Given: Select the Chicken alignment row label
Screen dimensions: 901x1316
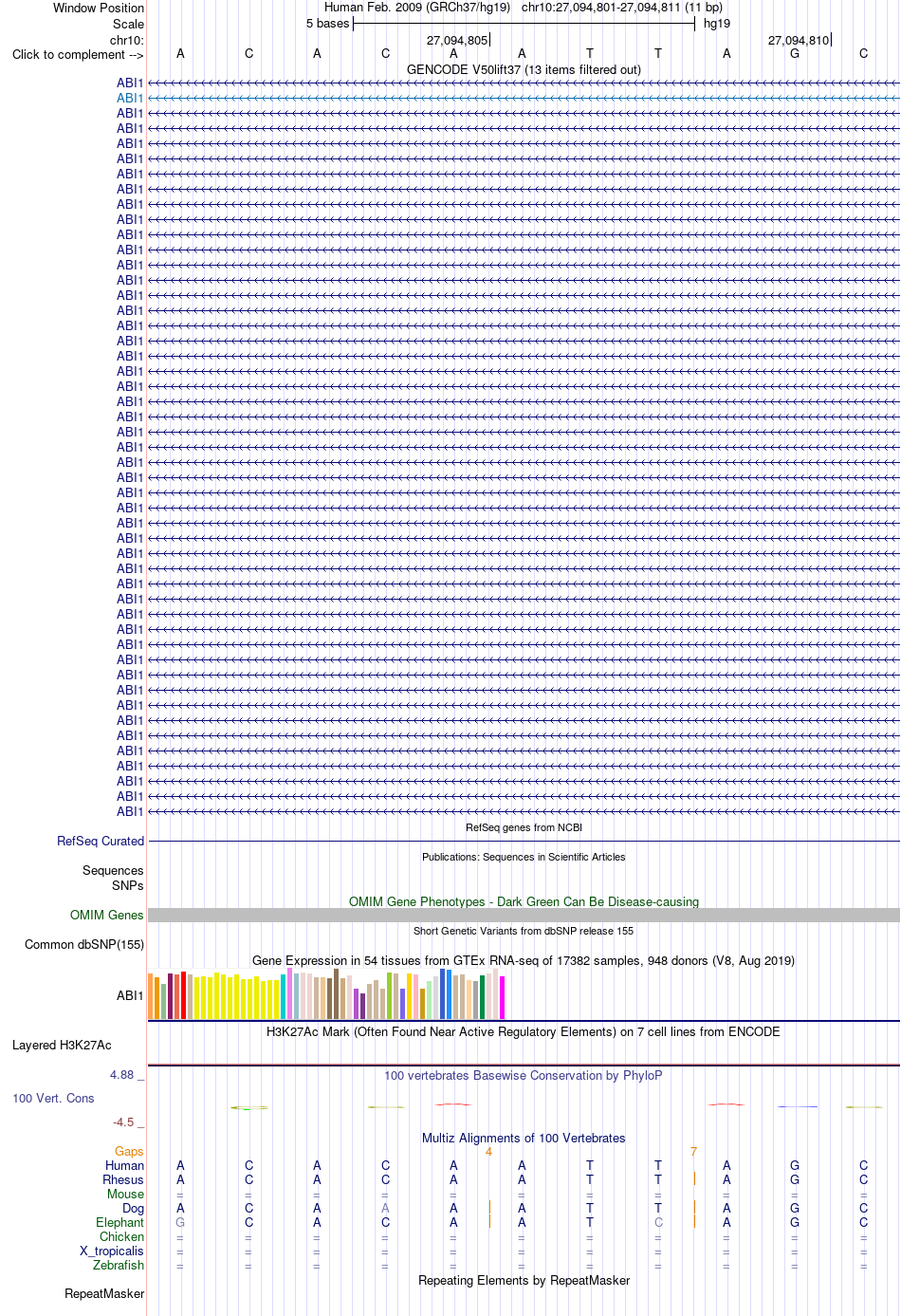Looking at the screenshot, I should (122, 1236).
